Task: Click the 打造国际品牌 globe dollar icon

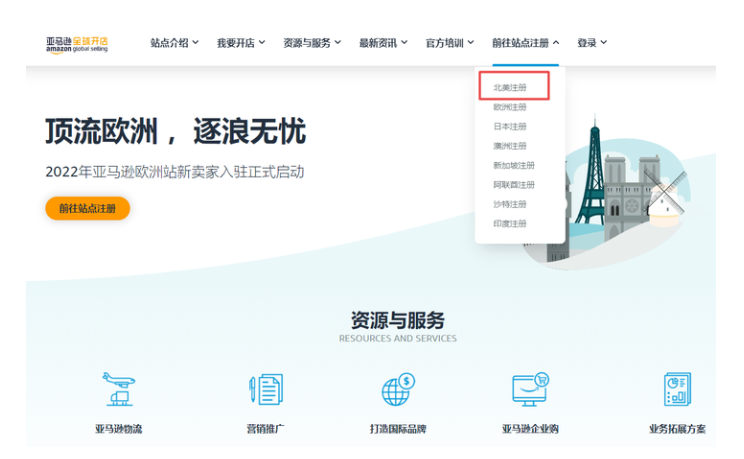Action: point(397,389)
